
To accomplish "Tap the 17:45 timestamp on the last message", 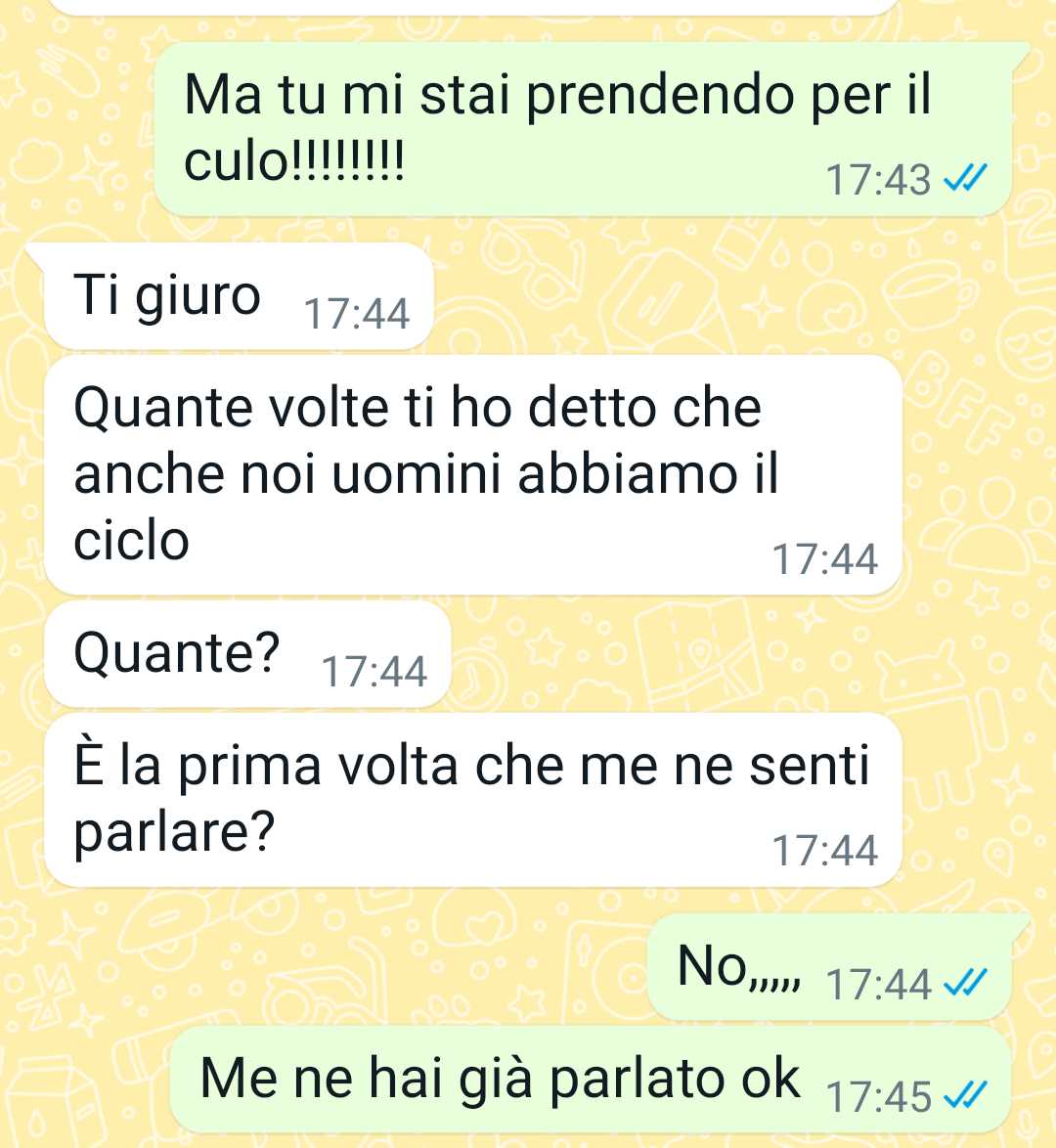I will 879,1097.
